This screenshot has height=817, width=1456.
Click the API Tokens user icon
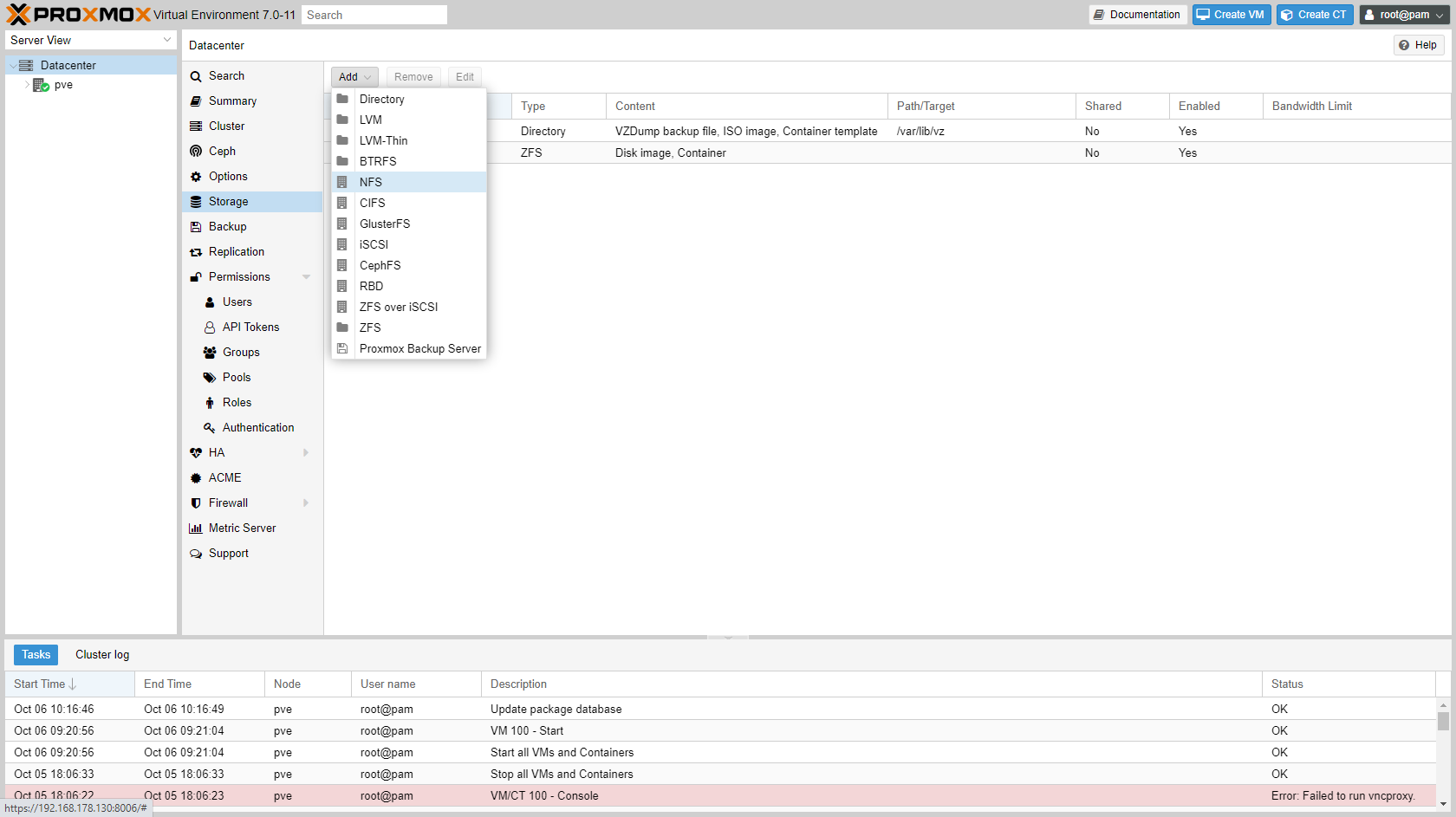[x=210, y=327]
